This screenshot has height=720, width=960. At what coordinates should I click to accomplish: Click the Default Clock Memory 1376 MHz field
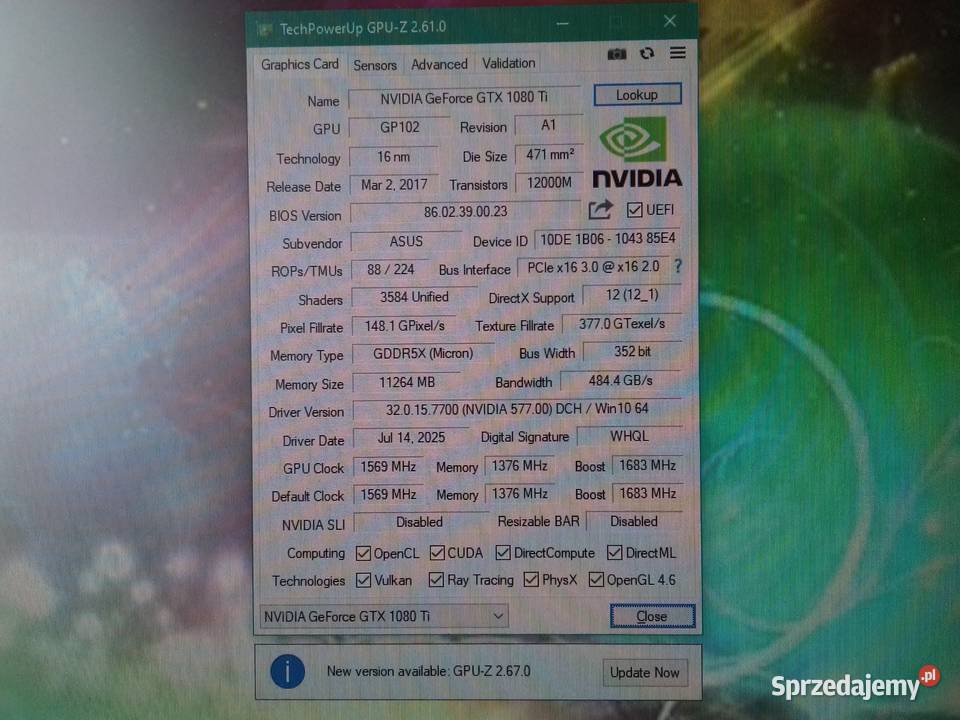pyautogui.click(x=519, y=494)
